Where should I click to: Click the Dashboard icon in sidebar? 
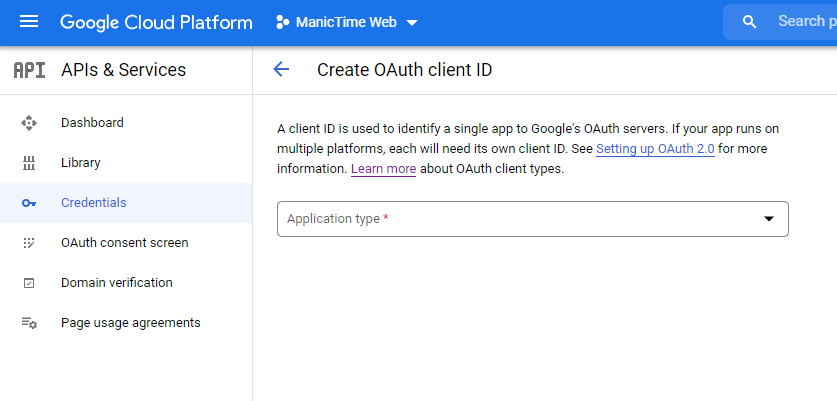pos(29,123)
